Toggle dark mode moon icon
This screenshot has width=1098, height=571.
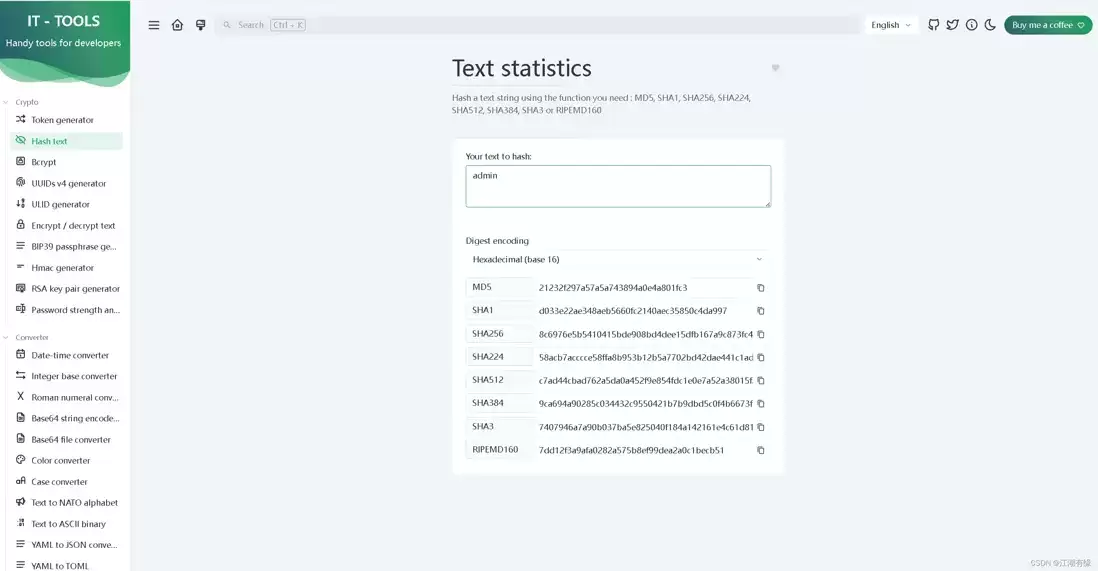click(x=990, y=25)
